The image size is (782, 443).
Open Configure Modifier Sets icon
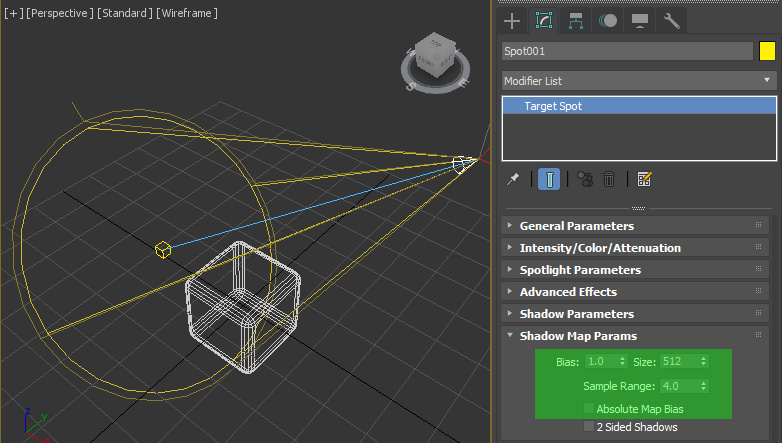click(x=644, y=179)
